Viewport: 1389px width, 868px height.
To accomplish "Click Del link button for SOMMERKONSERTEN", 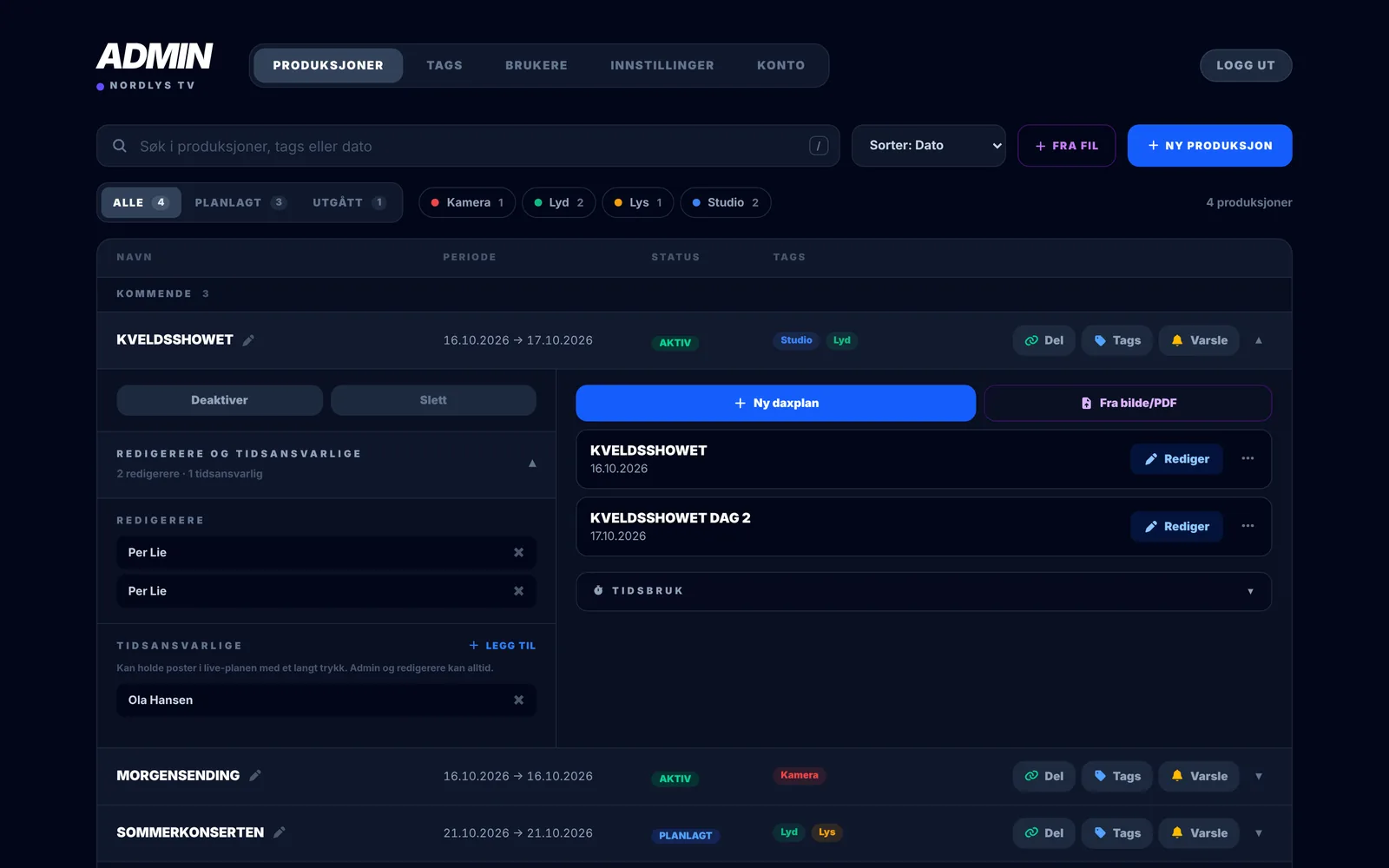I will coord(1044,832).
